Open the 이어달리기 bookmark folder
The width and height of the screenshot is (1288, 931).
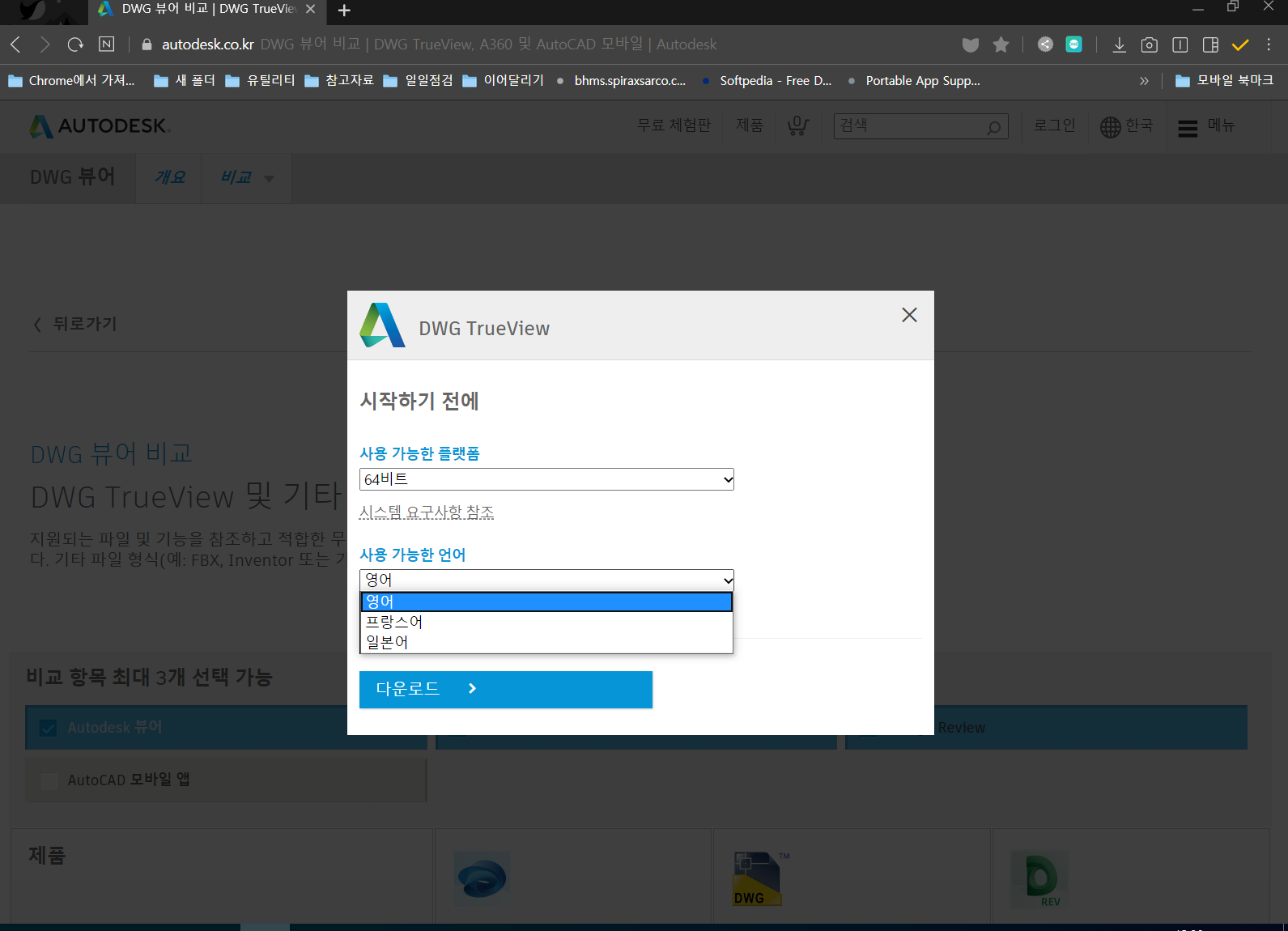click(503, 81)
